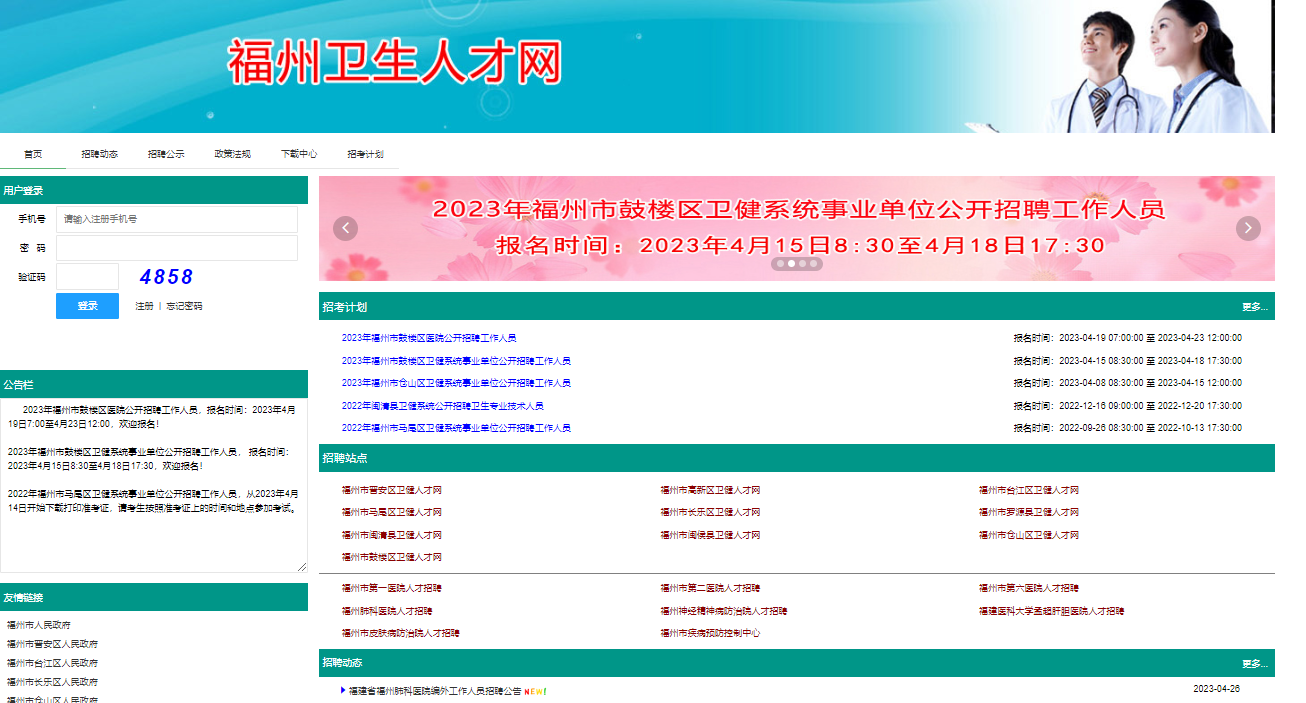
Task: Click 更多 in 招聘动态 header
Action: coord(1255,664)
